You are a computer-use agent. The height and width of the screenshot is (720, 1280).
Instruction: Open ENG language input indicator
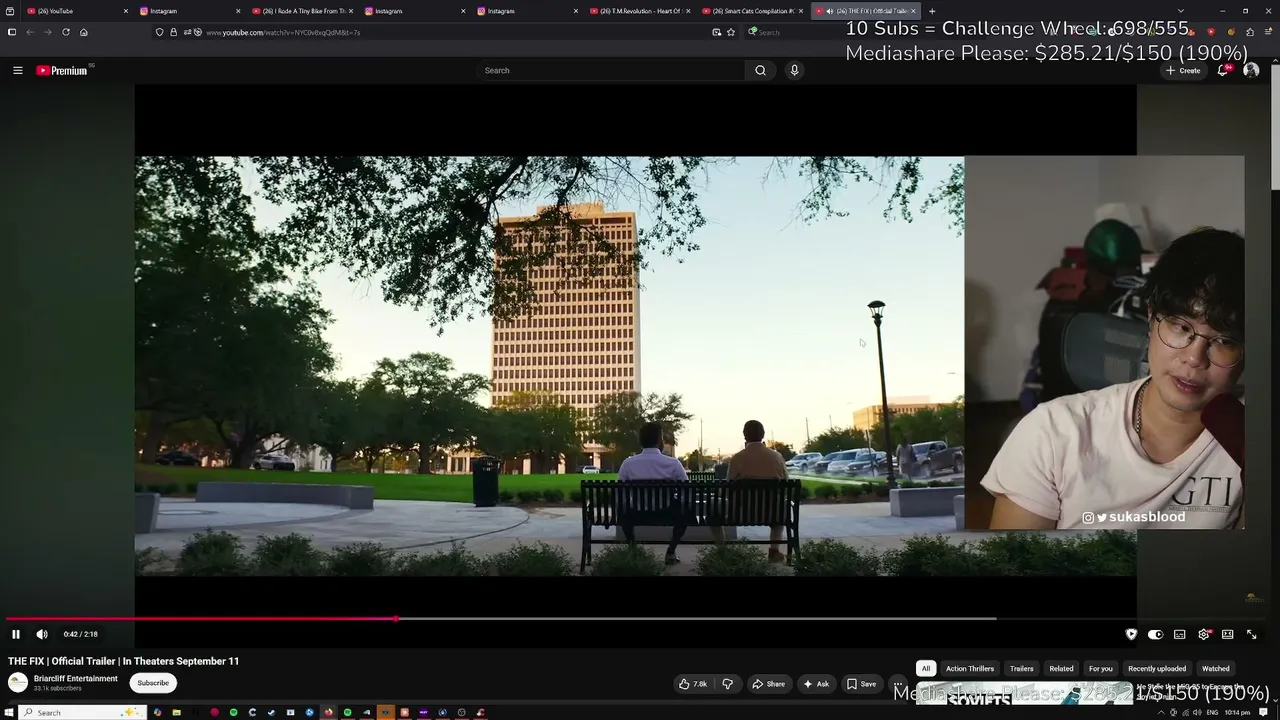point(1213,712)
